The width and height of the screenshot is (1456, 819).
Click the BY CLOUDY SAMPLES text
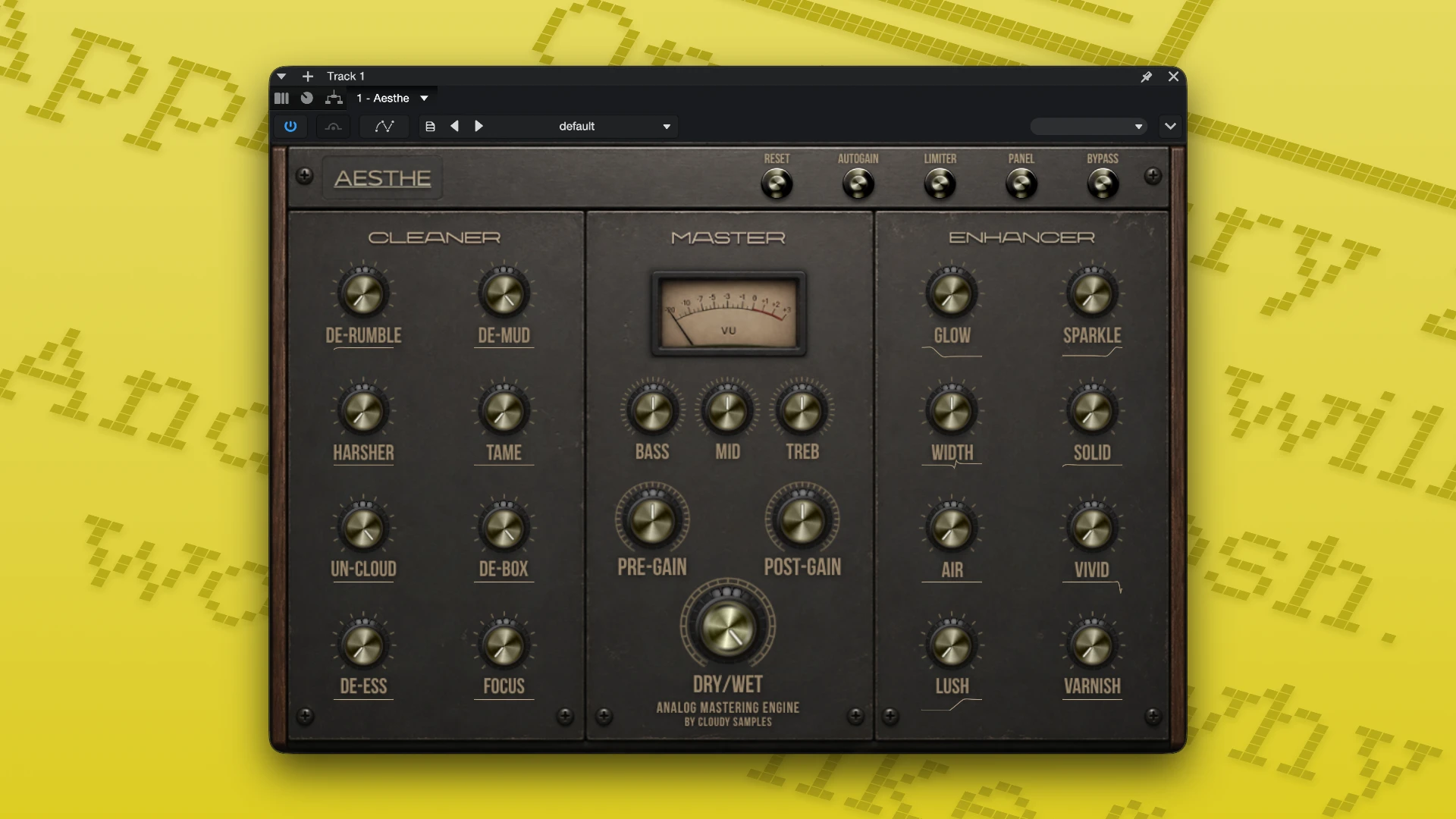728,722
